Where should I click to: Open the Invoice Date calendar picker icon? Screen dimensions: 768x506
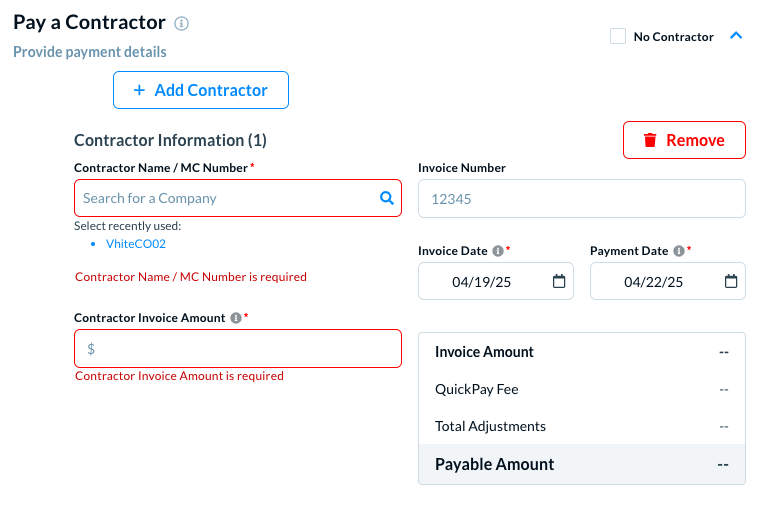click(x=559, y=282)
